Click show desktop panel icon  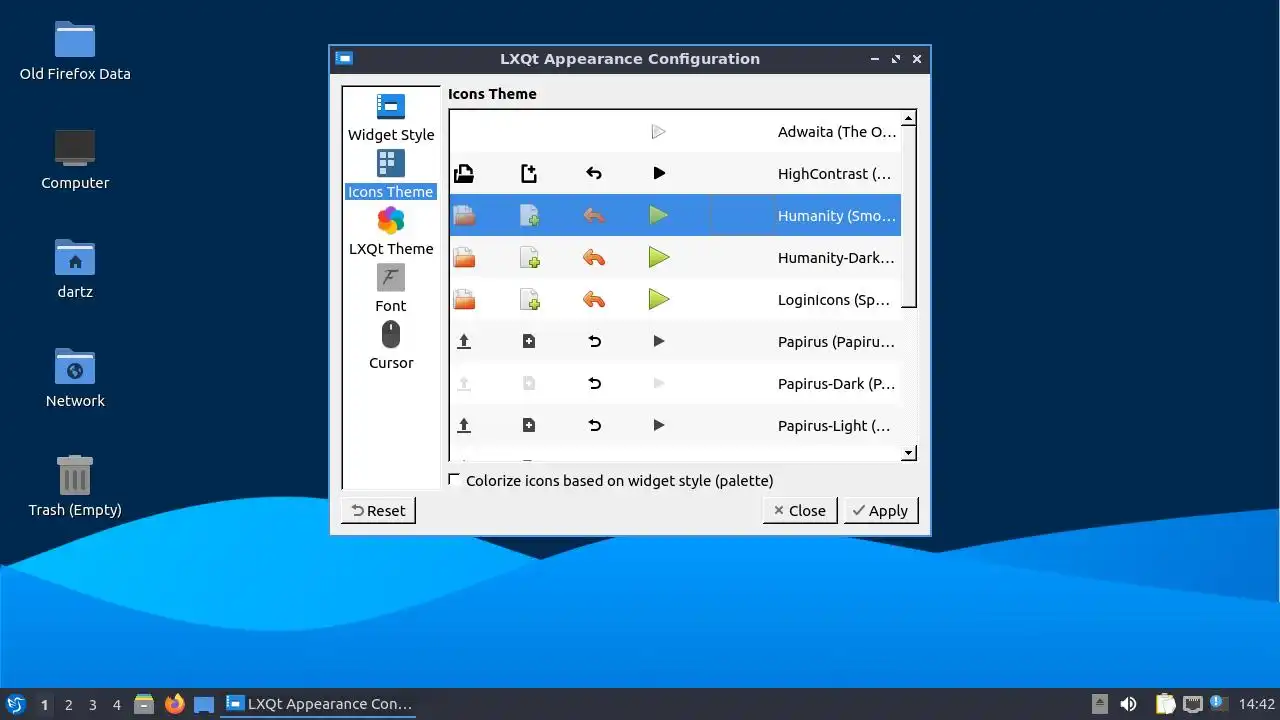click(x=205, y=704)
